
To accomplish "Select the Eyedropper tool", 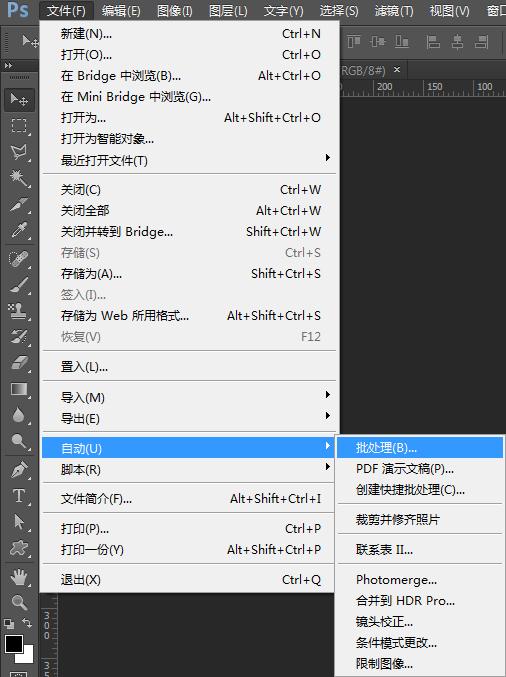I will (19, 230).
